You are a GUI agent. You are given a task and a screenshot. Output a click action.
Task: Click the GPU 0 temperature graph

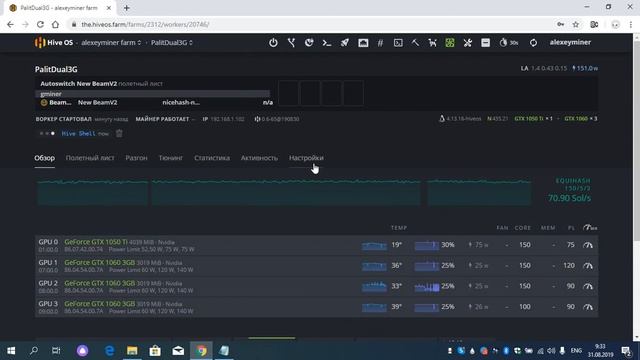[x=374, y=245]
